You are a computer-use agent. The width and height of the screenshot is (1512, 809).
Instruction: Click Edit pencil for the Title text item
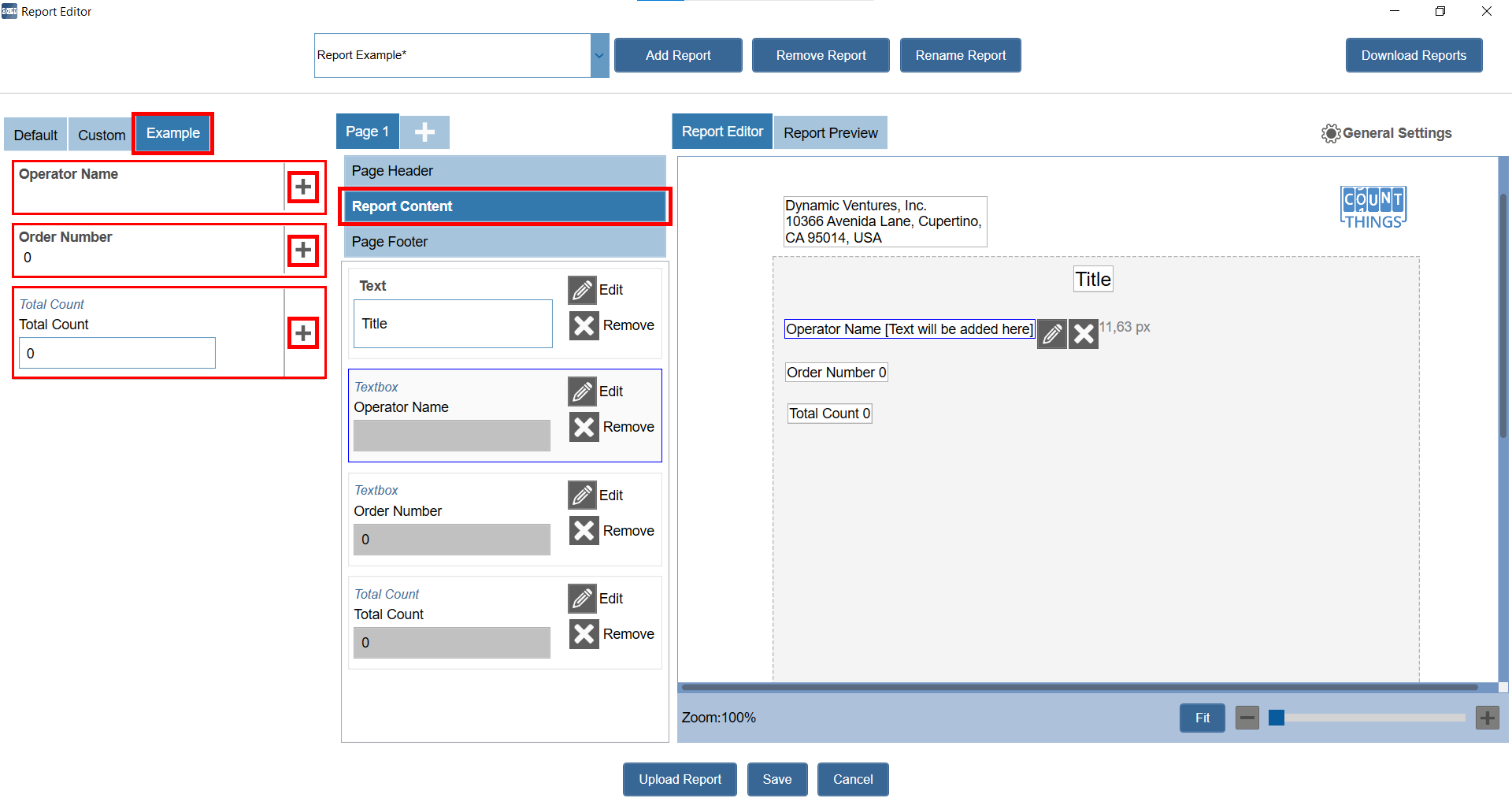[583, 290]
